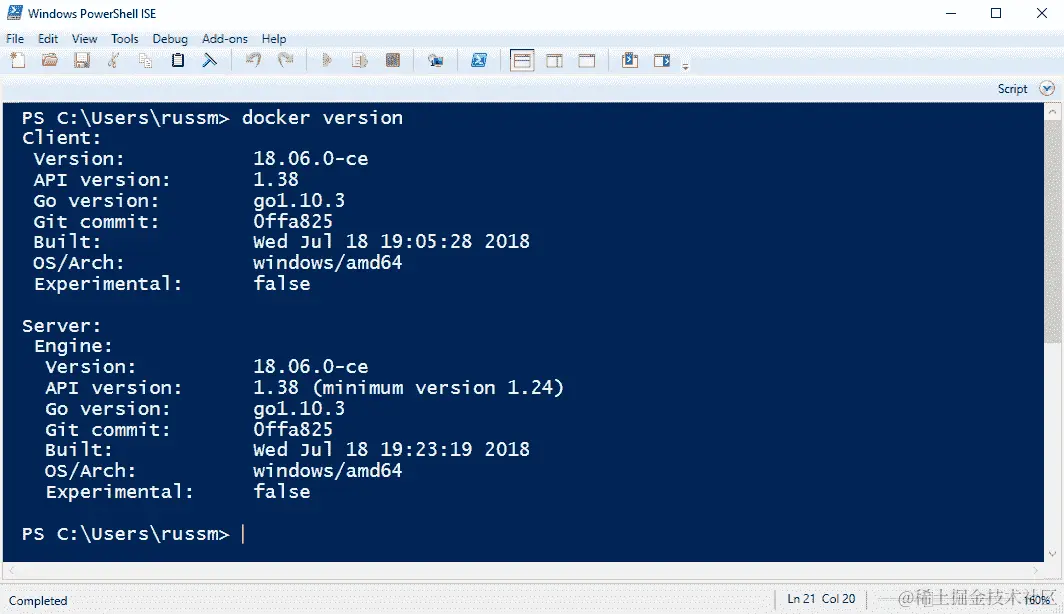Place cursor at the bottom PS prompt
Image resolution: width=1064 pixels, height=614 pixels.
243,534
